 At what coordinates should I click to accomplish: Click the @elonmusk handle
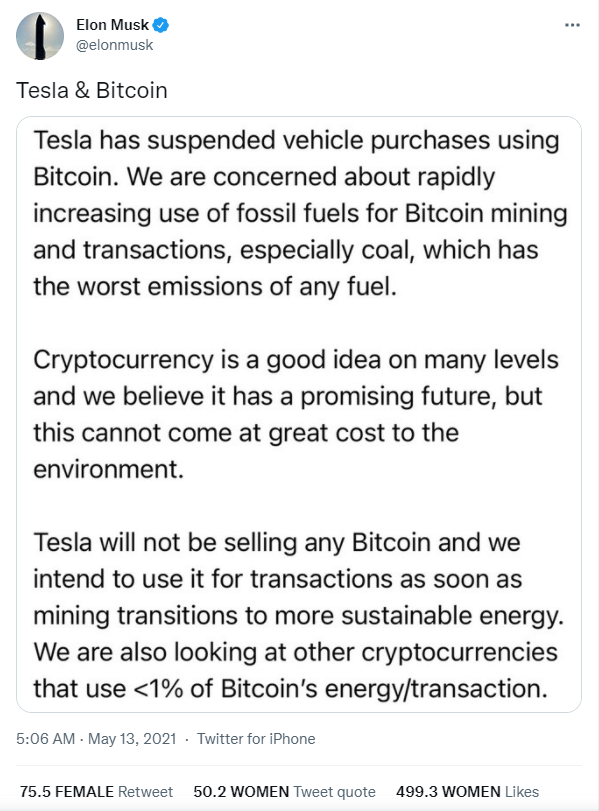(114, 45)
